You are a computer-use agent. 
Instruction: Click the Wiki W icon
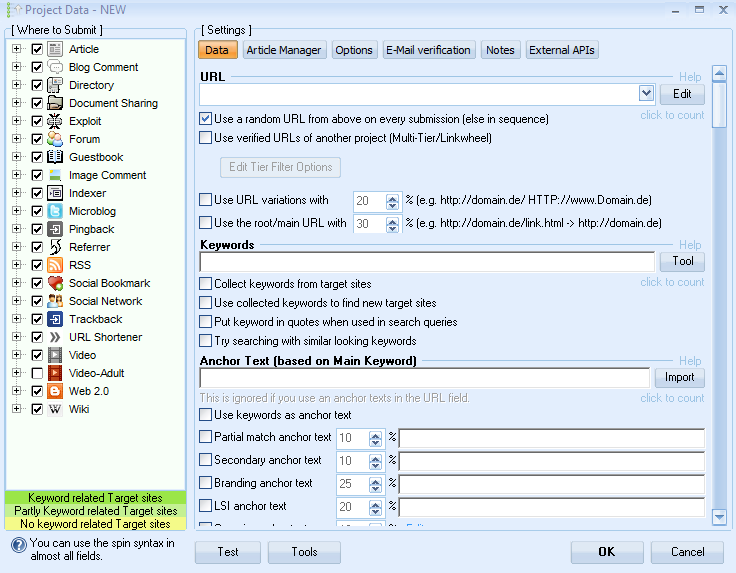(x=55, y=409)
